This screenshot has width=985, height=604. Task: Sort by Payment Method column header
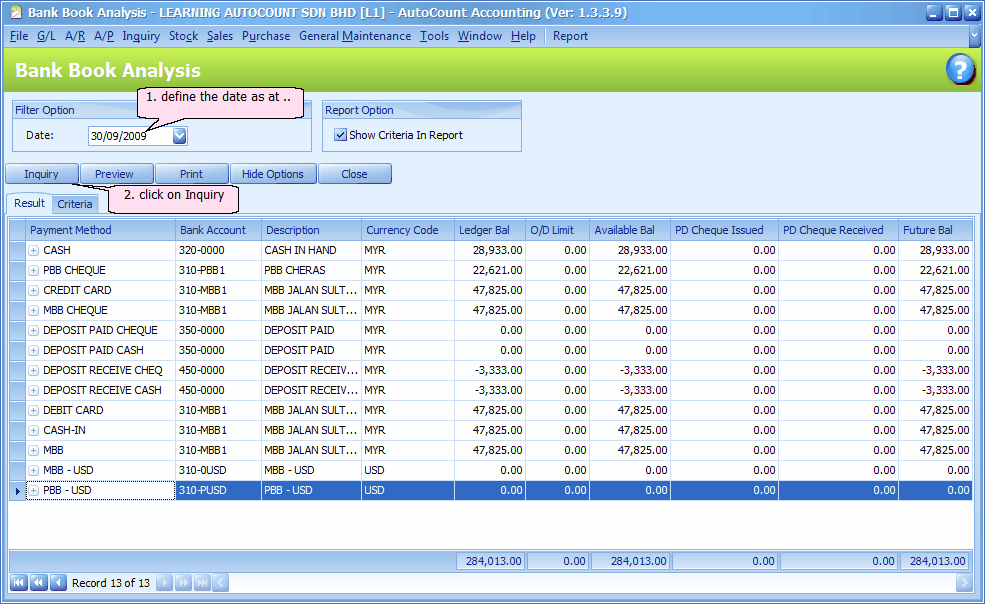click(x=101, y=230)
